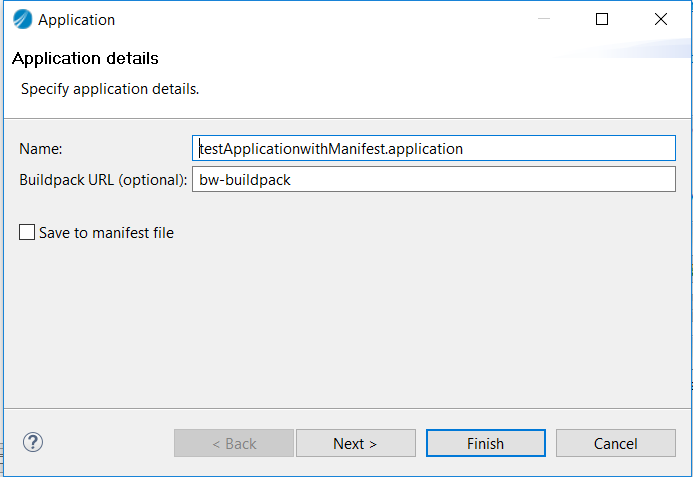This screenshot has height=477, width=693.
Task: Click the 'Application details' heading
Action: [85, 58]
